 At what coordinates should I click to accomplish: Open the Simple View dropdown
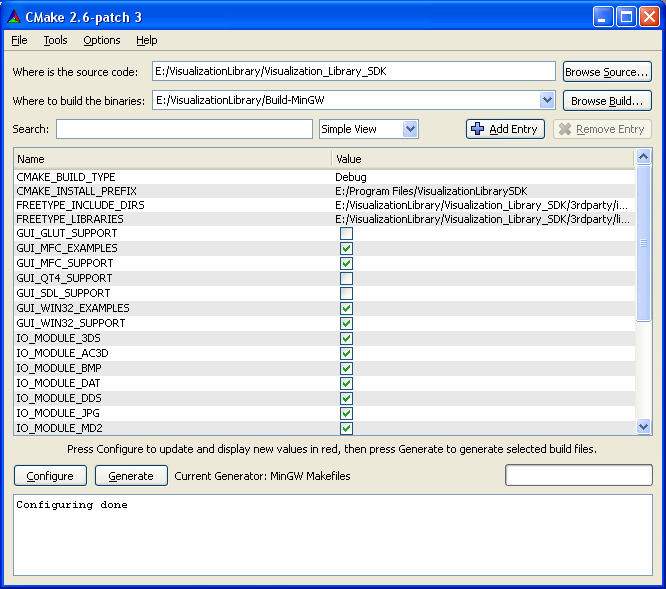[368, 129]
